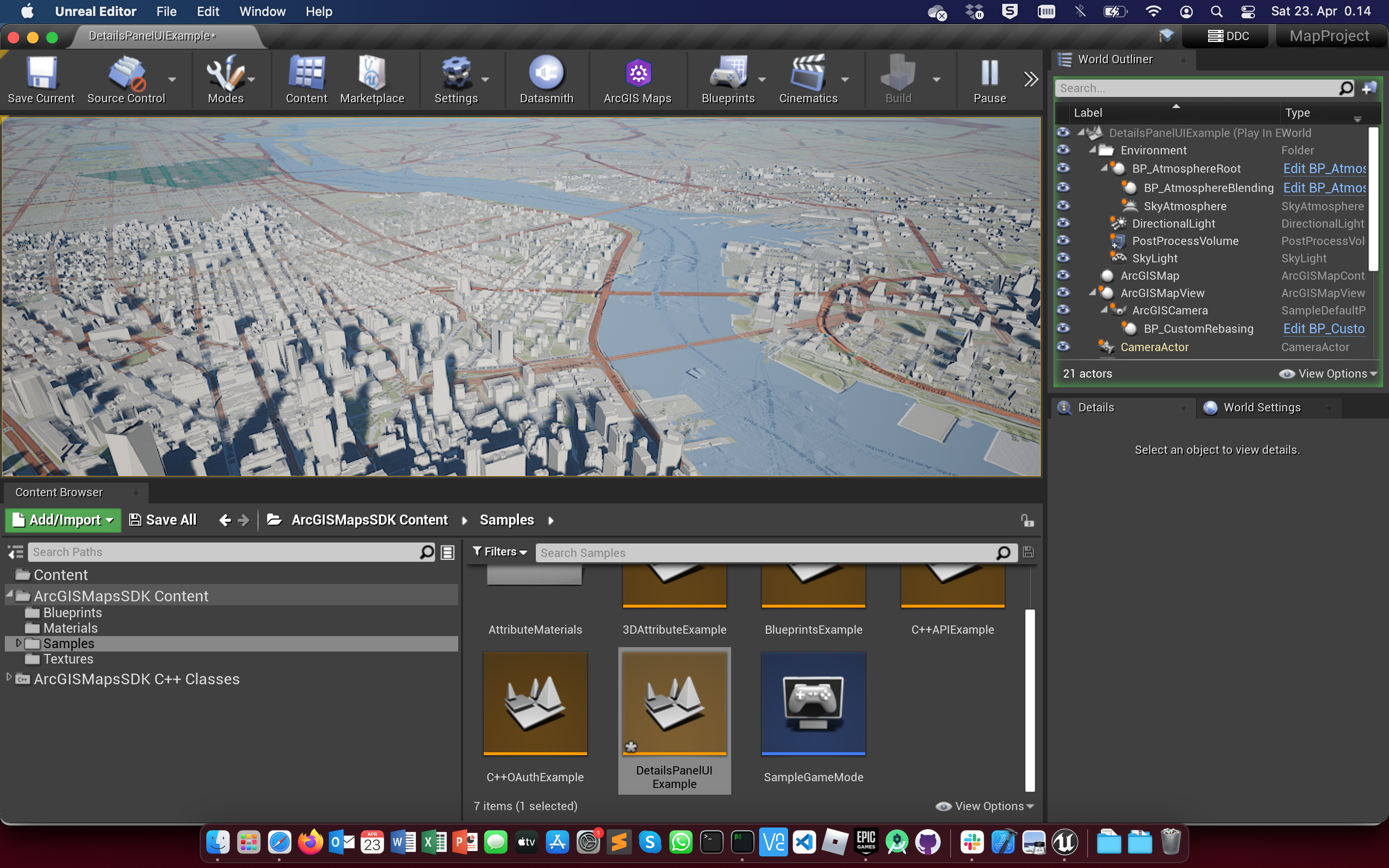Viewport: 1389px width, 868px height.
Task: Pause the running simulation
Action: [990, 79]
